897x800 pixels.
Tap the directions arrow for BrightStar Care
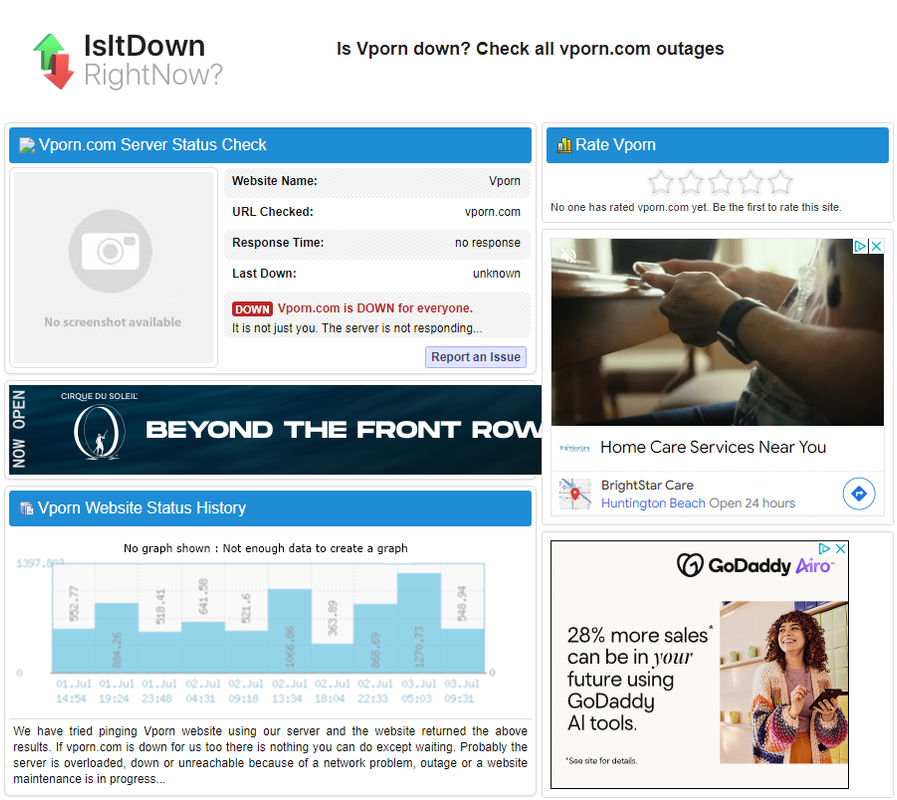(859, 493)
